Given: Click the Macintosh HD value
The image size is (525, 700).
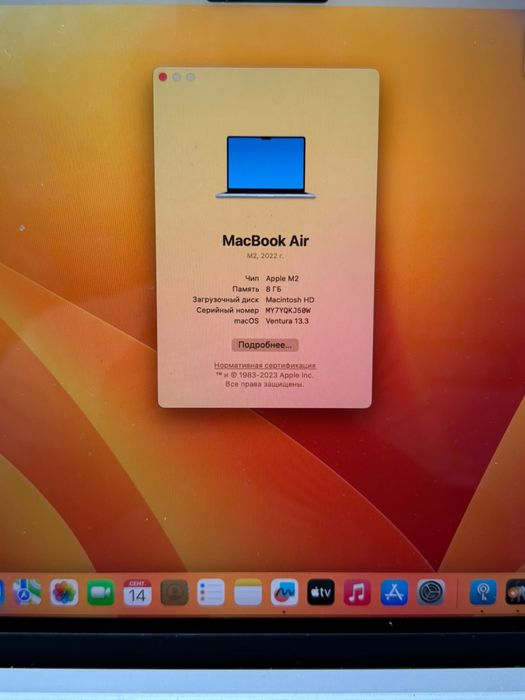Looking at the screenshot, I should [x=290, y=300].
